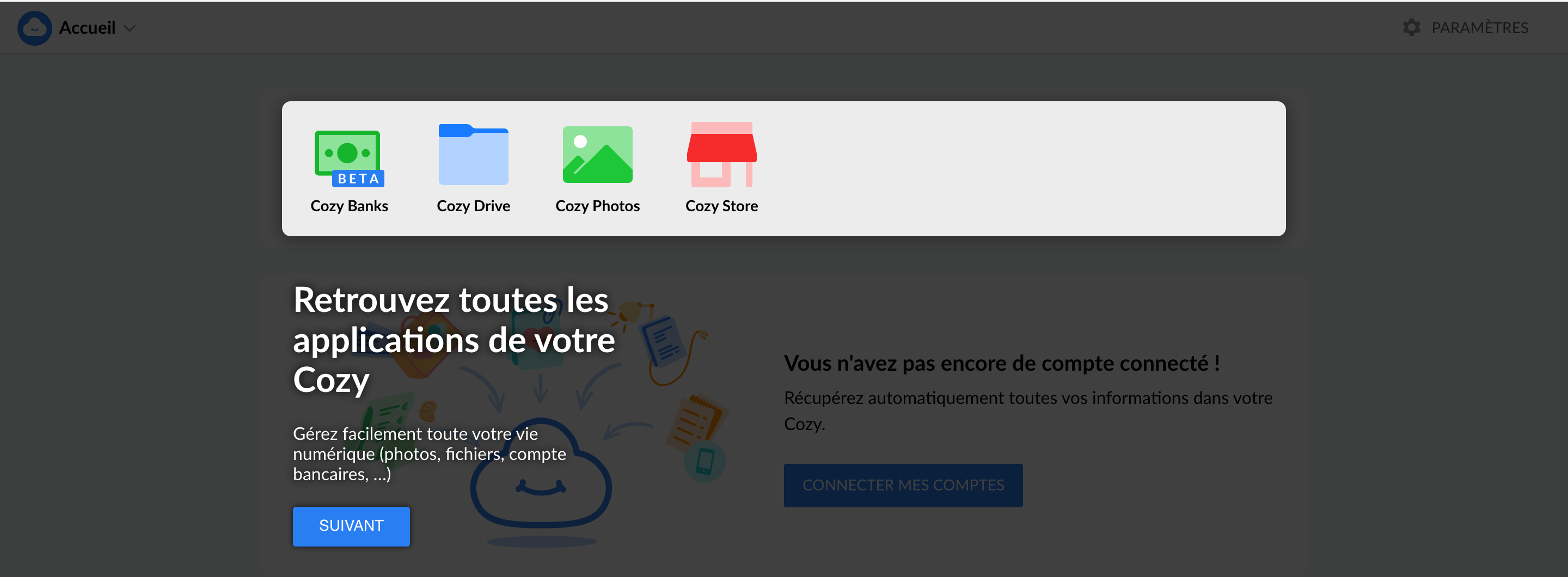Image resolution: width=1568 pixels, height=577 pixels.
Task: Click CONNECTER MES COMPTES button
Action: coord(903,485)
